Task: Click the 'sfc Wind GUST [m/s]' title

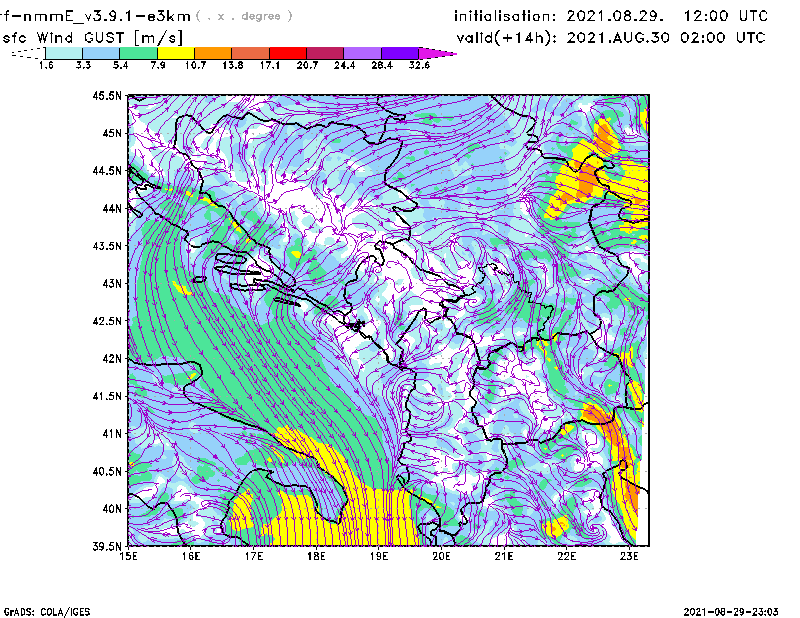Action: 92,38
